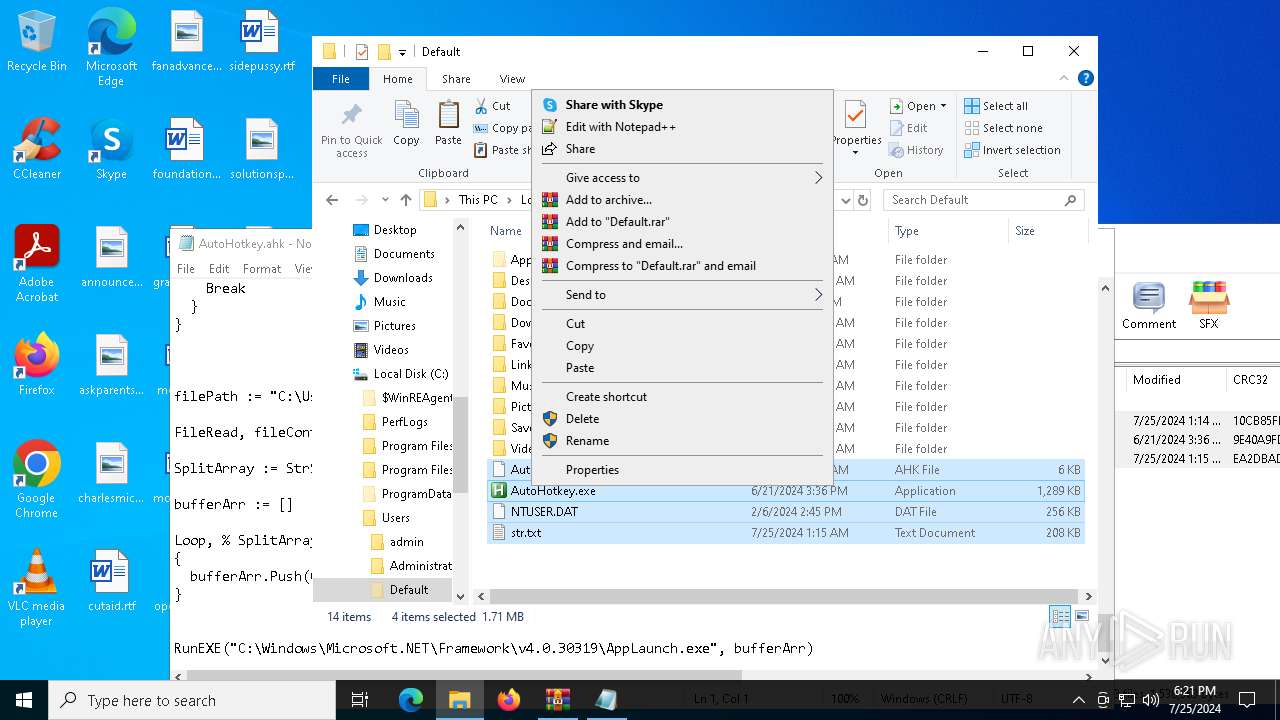Click Search Default input field
Screen dimensions: 1280x720
(983, 200)
